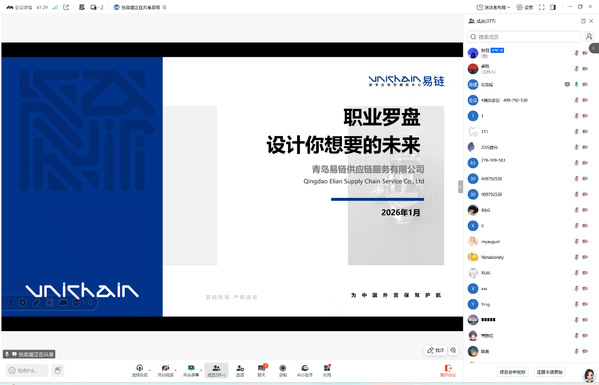Expand the share screen options arrow
The width and height of the screenshot is (599, 385).
pos(201,370)
